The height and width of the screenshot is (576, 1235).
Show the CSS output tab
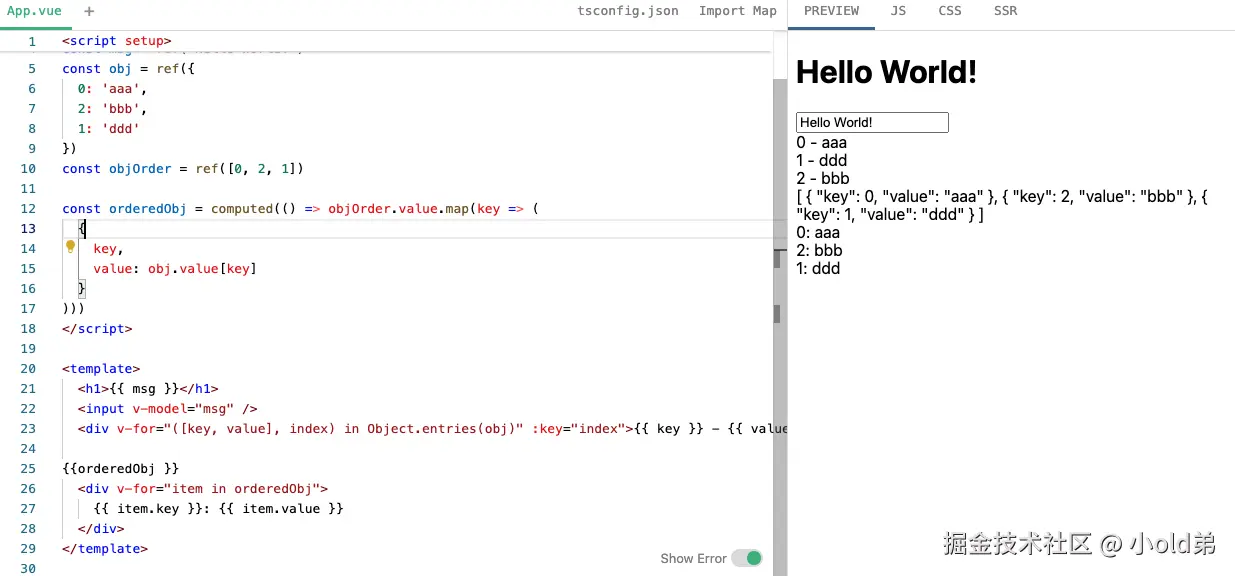tap(950, 11)
